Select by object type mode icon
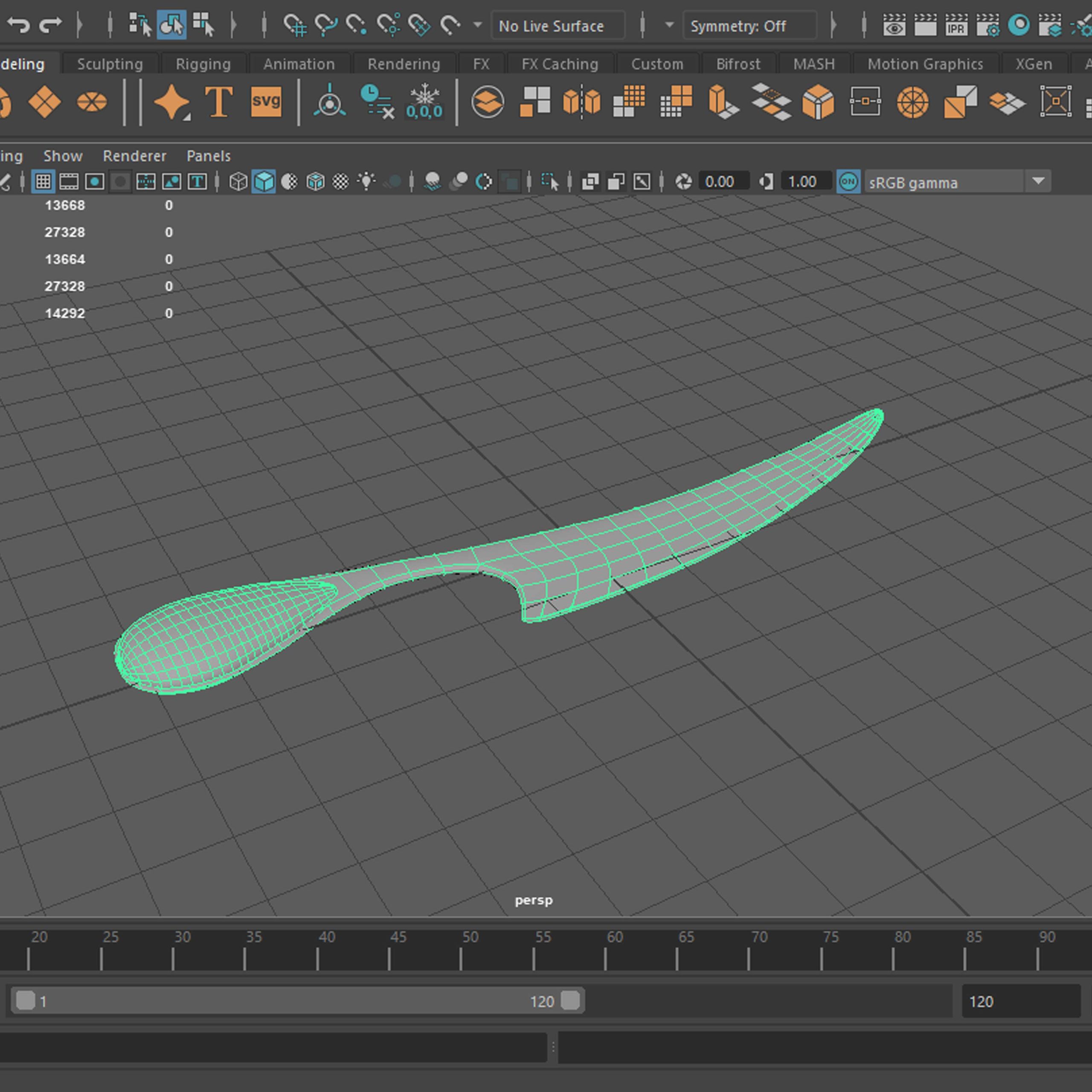 (171, 25)
